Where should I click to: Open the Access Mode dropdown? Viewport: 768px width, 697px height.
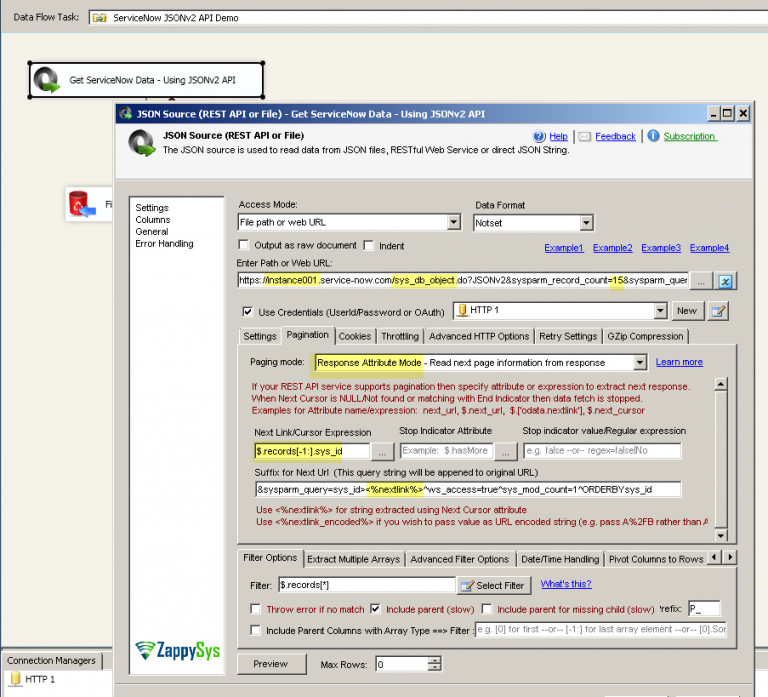coord(453,223)
